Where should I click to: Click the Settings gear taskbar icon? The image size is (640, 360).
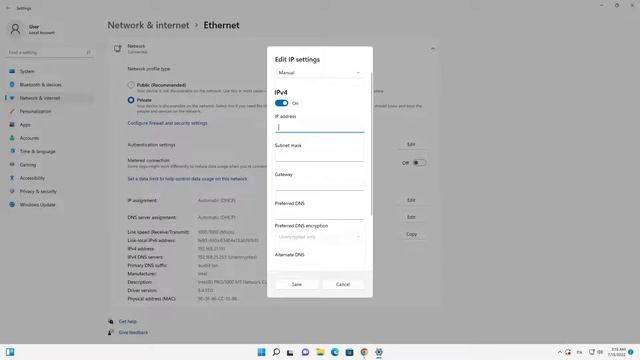pyautogui.click(x=379, y=352)
